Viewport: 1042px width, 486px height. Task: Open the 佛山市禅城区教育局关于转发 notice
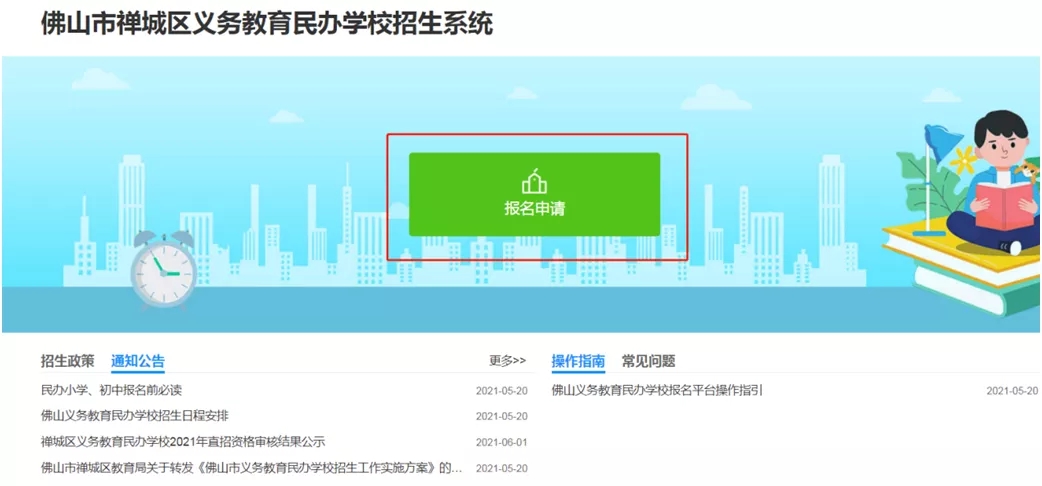251,468
